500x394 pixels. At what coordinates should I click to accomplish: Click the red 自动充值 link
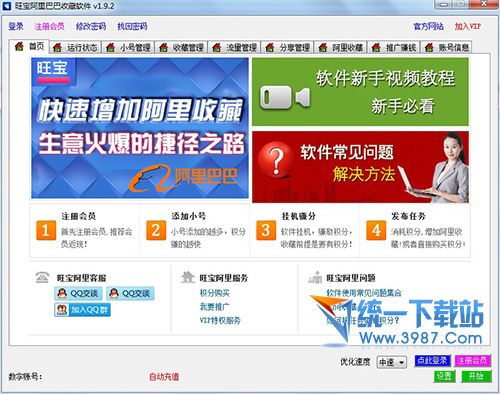point(164,377)
